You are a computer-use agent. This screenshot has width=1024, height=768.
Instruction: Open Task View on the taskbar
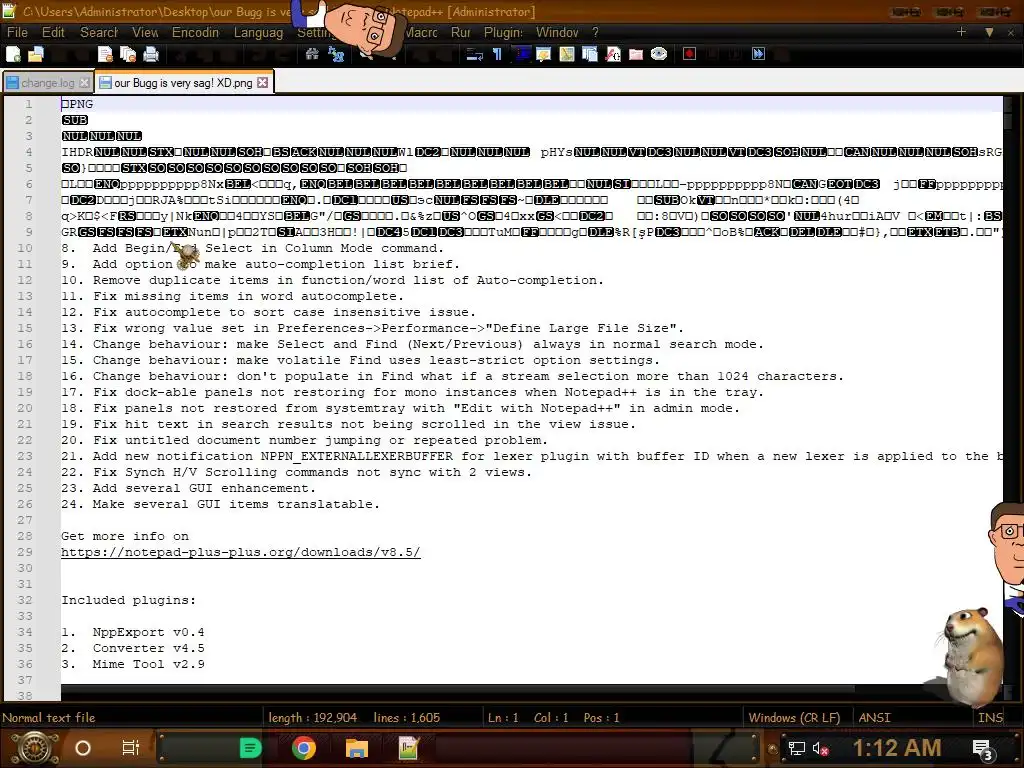point(131,748)
